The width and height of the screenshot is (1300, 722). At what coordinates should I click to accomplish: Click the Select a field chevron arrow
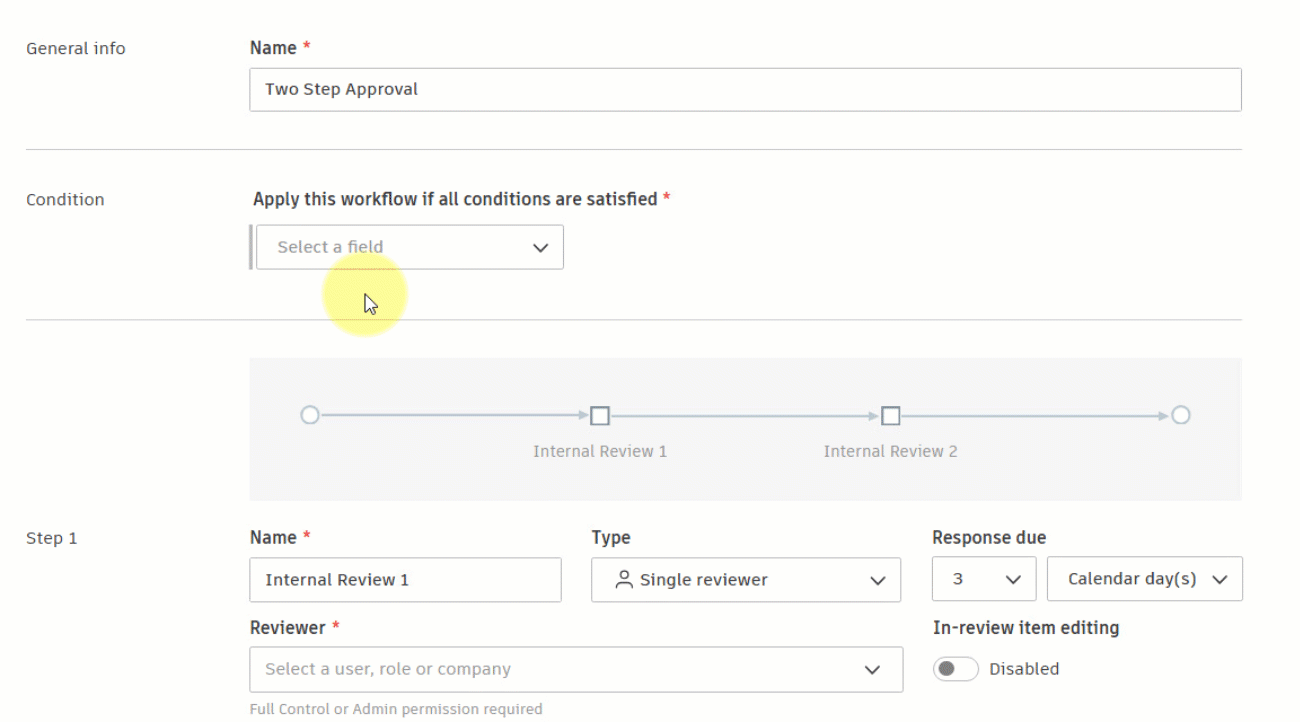click(541, 248)
